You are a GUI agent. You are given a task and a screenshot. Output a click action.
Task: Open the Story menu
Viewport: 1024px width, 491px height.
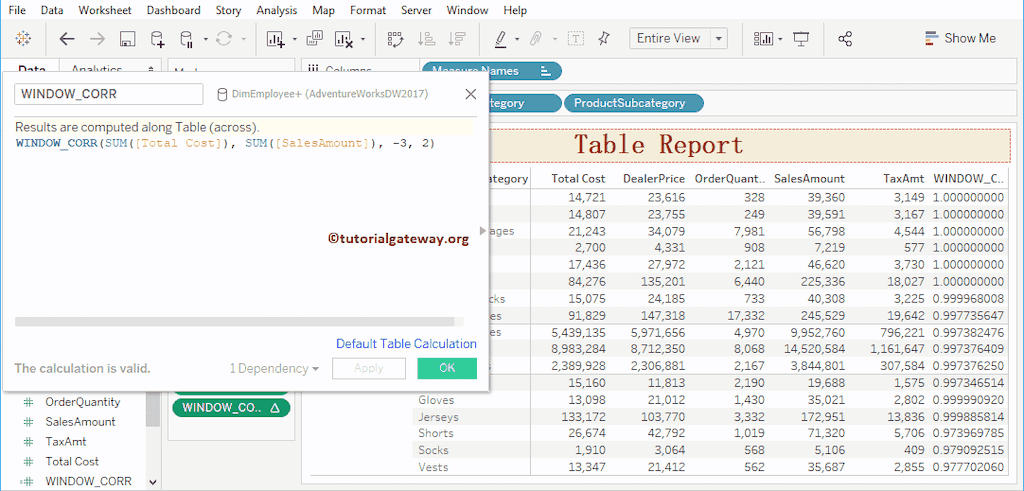[228, 10]
